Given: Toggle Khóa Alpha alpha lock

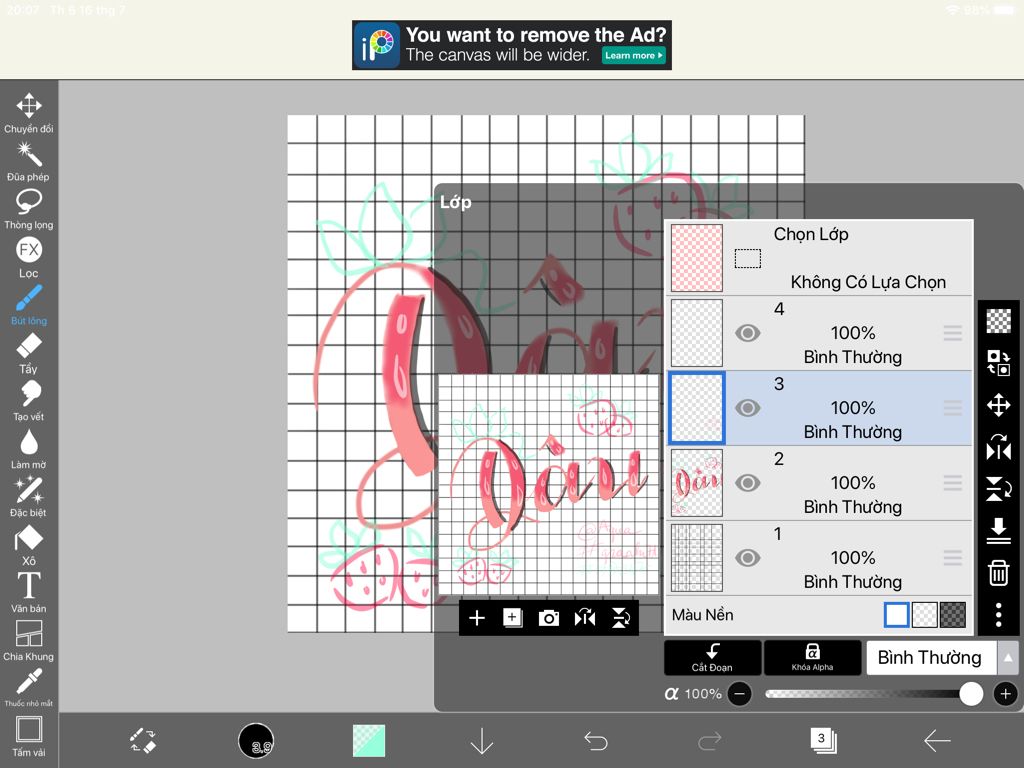Looking at the screenshot, I should pyautogui.click(x=812, y=657).
